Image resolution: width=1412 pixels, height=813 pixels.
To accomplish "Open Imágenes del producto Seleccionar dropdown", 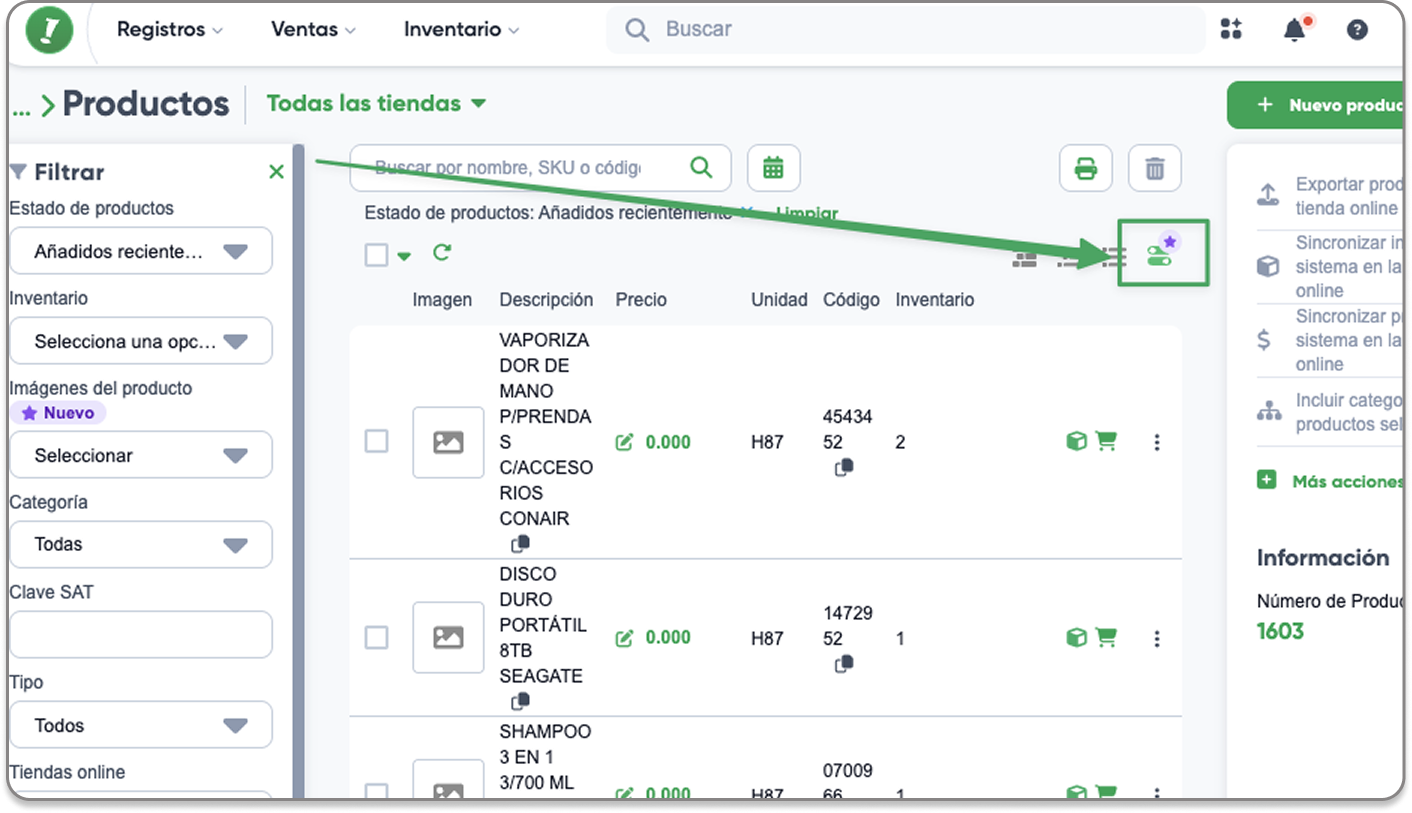I will pos(141,455).
